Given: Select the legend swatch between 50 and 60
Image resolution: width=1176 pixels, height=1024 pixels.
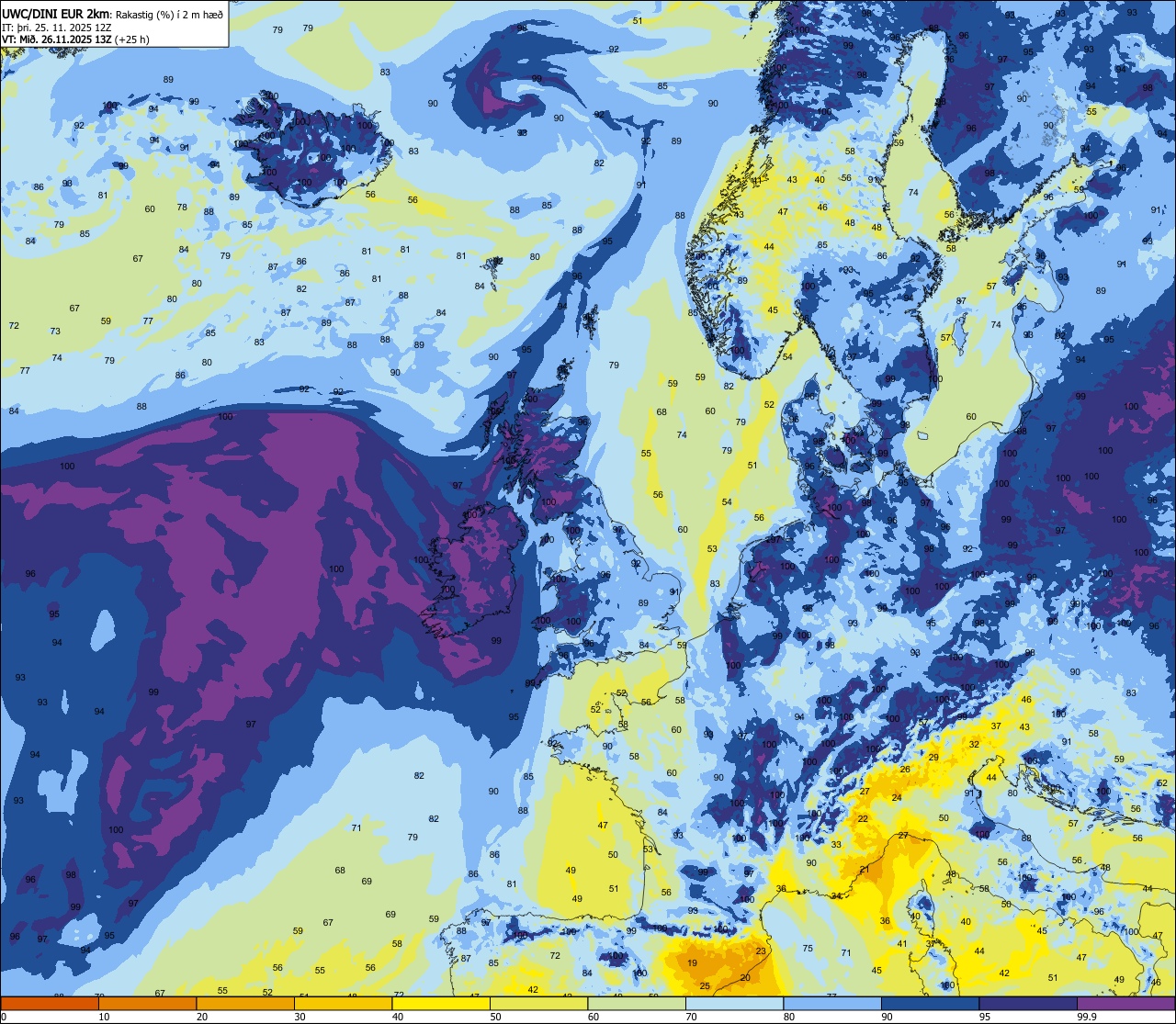Looking at the screenshot, I should (538, 1003).
